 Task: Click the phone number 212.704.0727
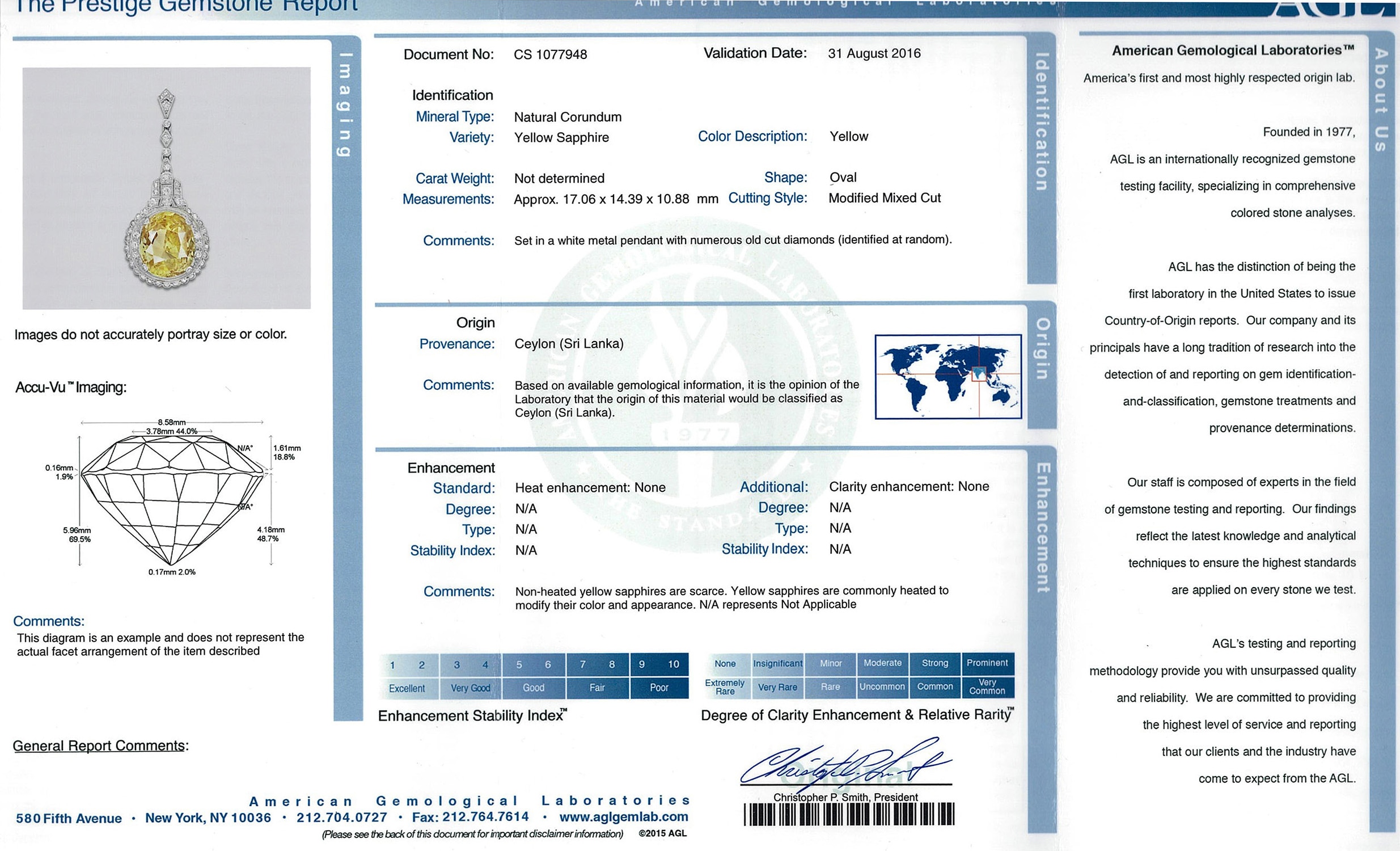(x=341, y=818)
